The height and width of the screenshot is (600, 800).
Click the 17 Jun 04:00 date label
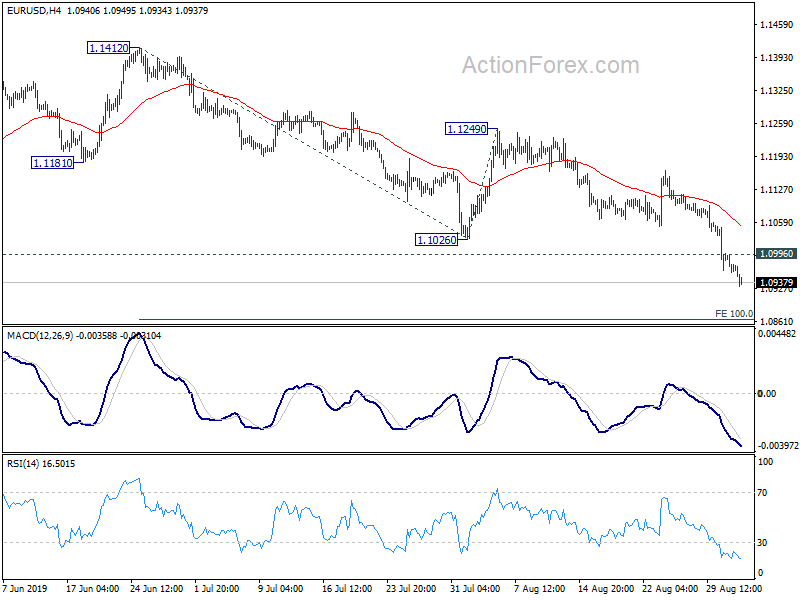(x=92, y=589)
